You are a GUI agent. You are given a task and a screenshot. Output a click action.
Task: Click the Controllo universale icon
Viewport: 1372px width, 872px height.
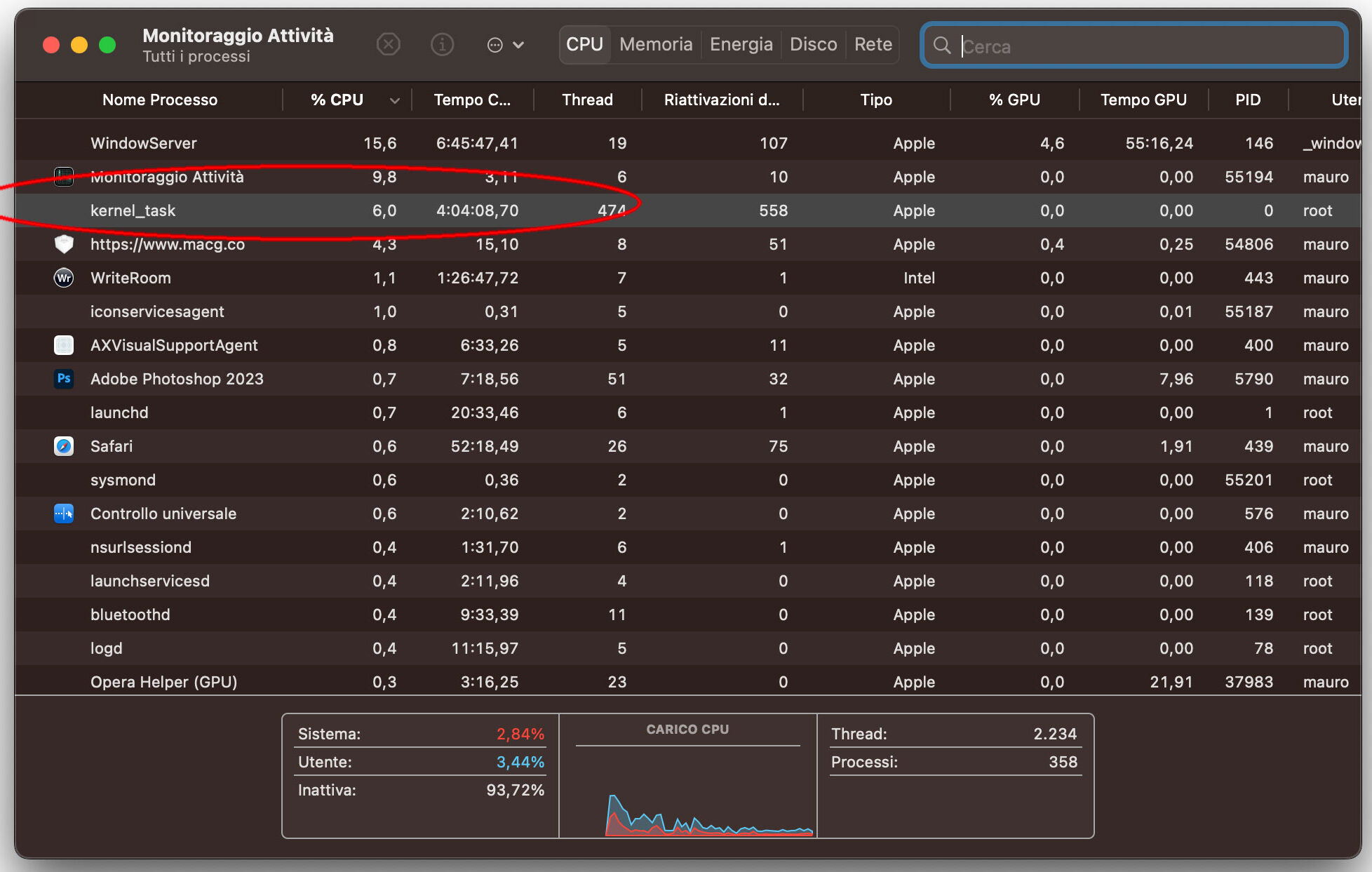point(64,514)
